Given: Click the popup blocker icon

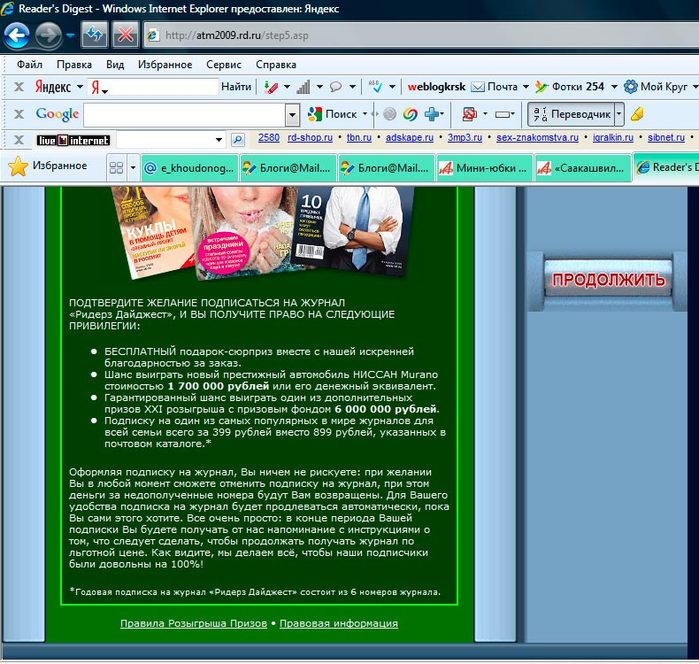Looking at the screenshot, I should click(x=469, y=114).
